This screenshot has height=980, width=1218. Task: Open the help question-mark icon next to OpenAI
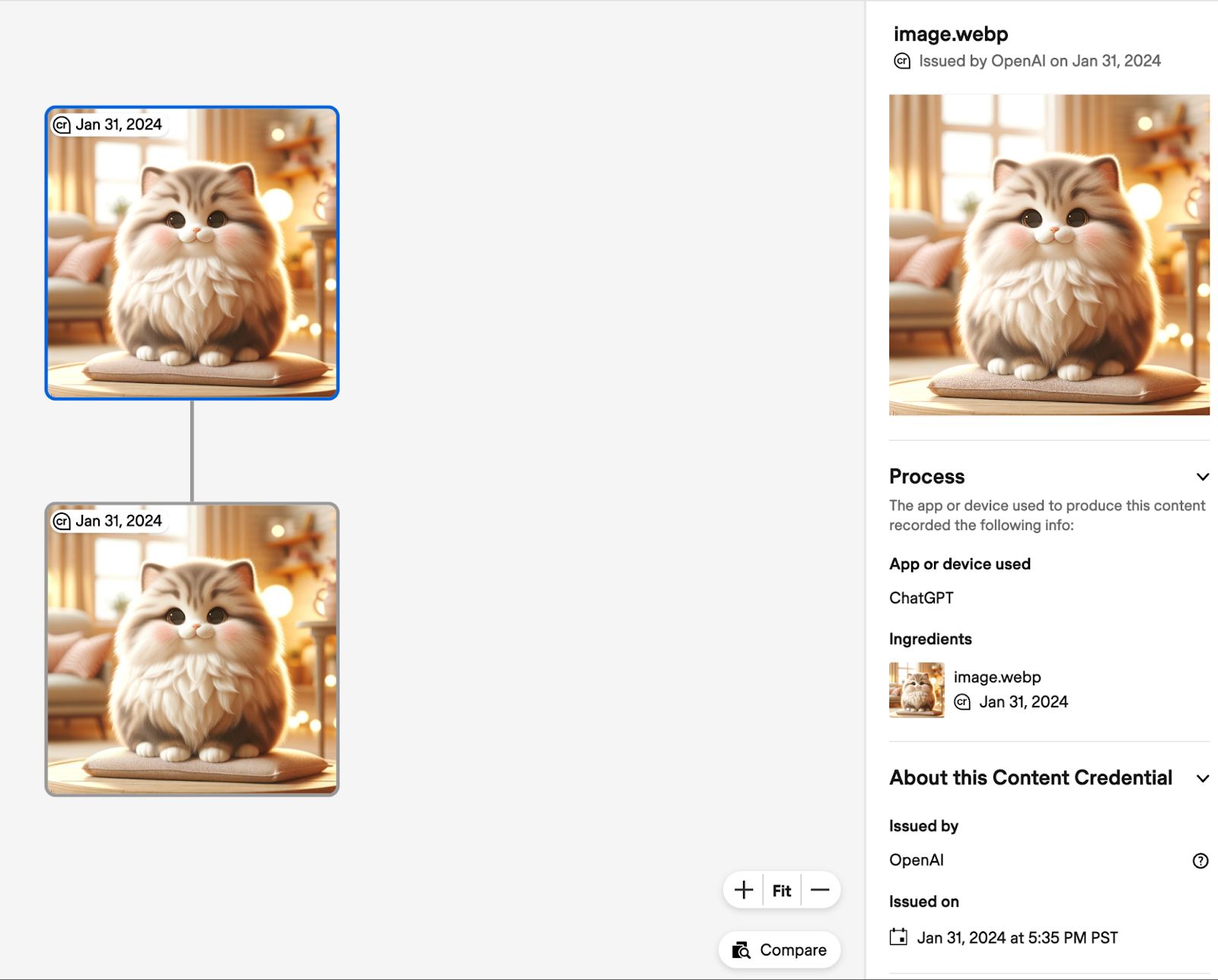tap(1201, 860)
